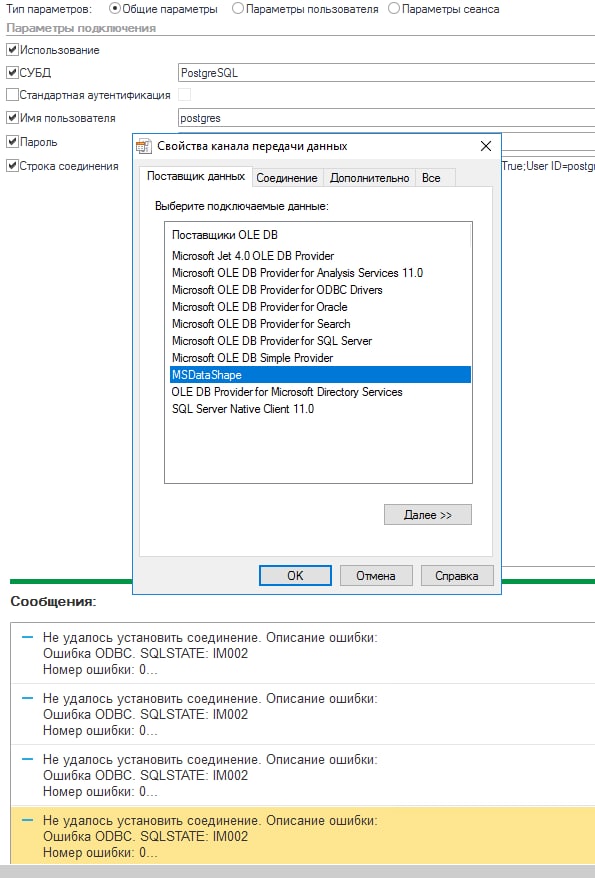The height and width of the screenshot is (878, 595).
Task: Click the dash icon of the highlighted message
Action: point(27,820)
